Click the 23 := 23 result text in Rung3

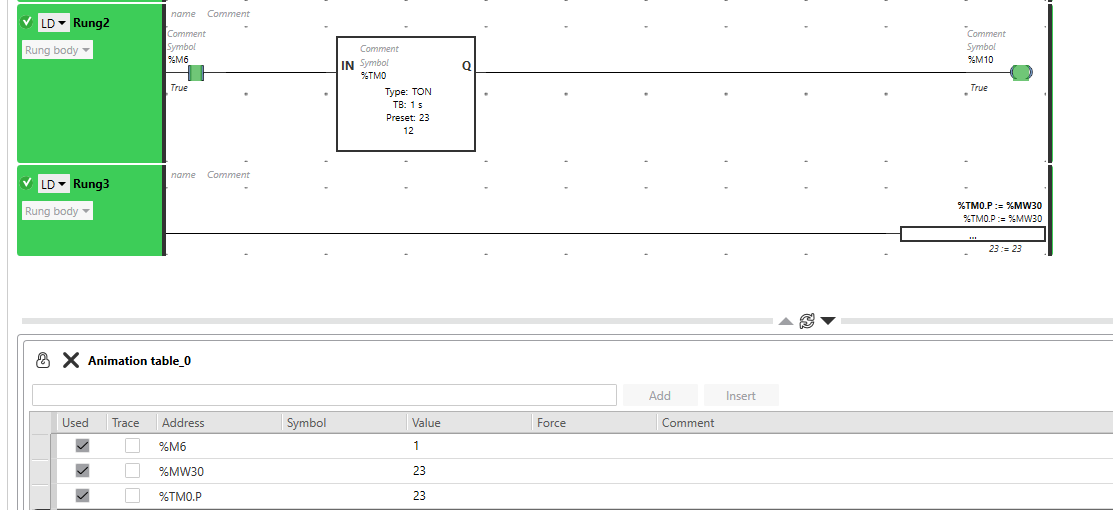pos(1005,249)
